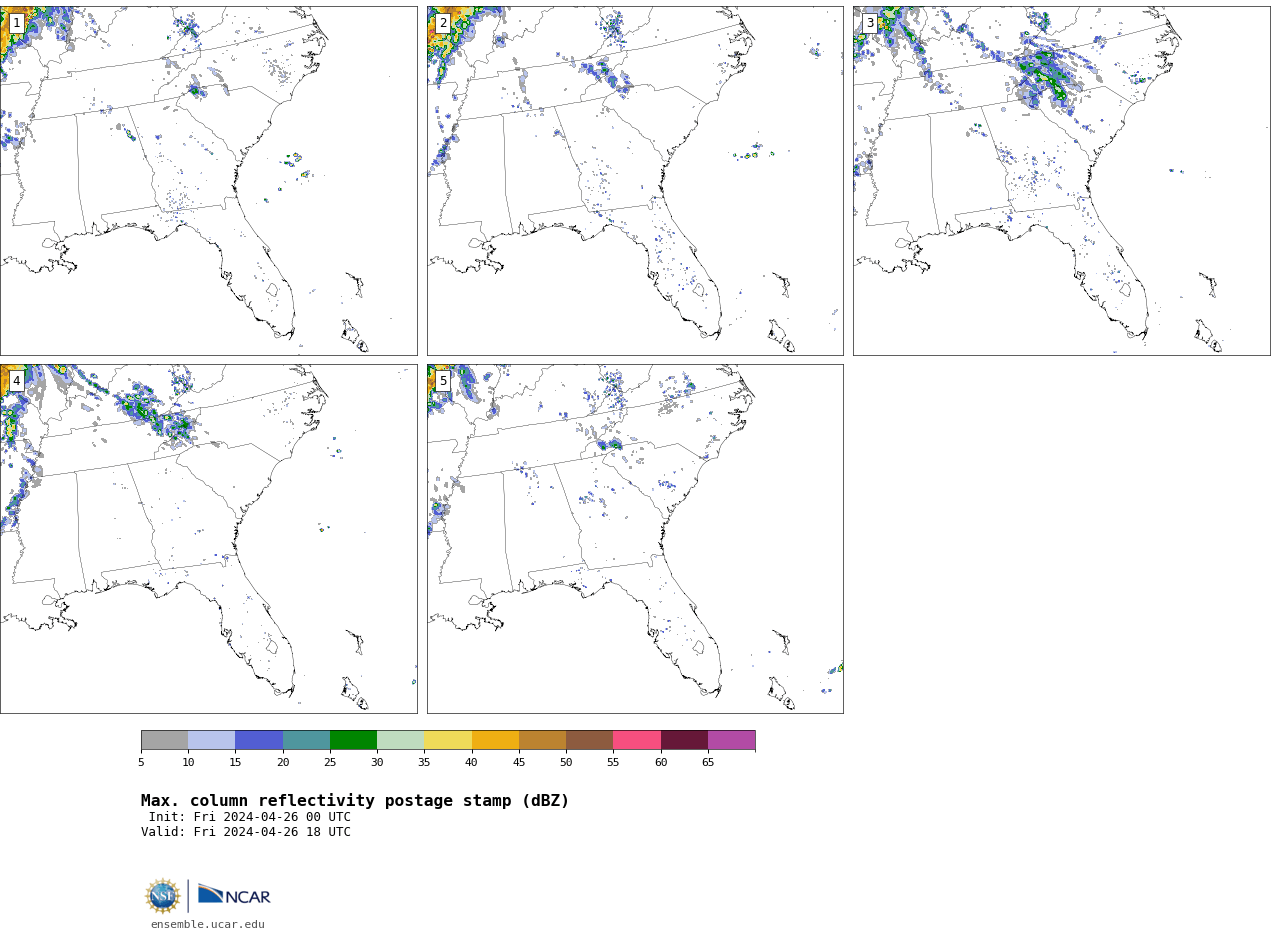Click the NSF logo icon

(163, 896)
